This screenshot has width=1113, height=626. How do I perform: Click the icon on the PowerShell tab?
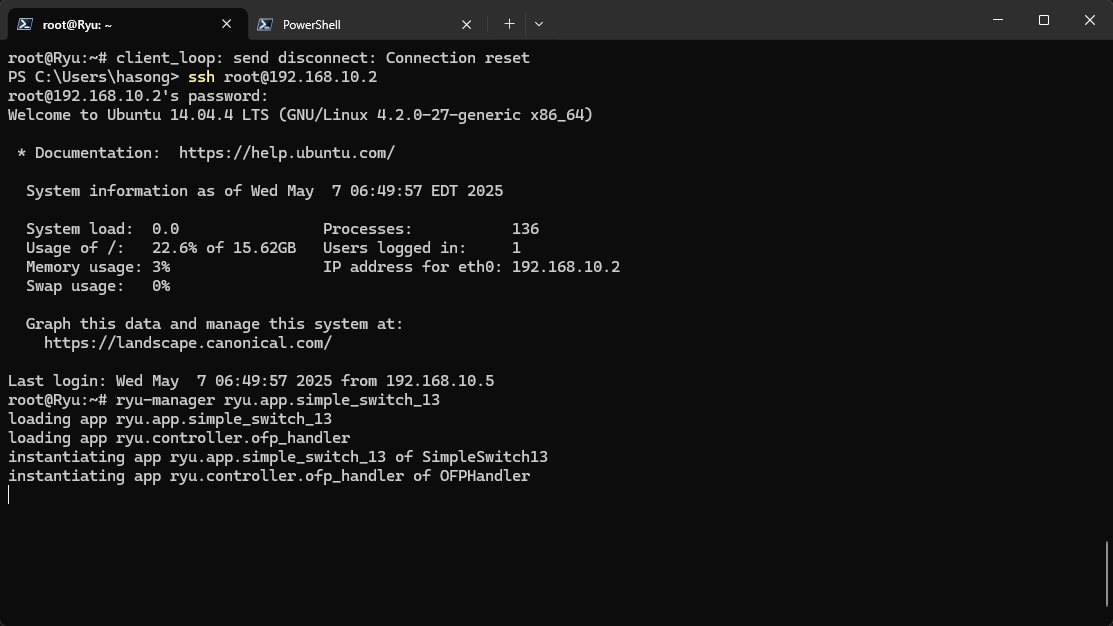click(265, 24)
